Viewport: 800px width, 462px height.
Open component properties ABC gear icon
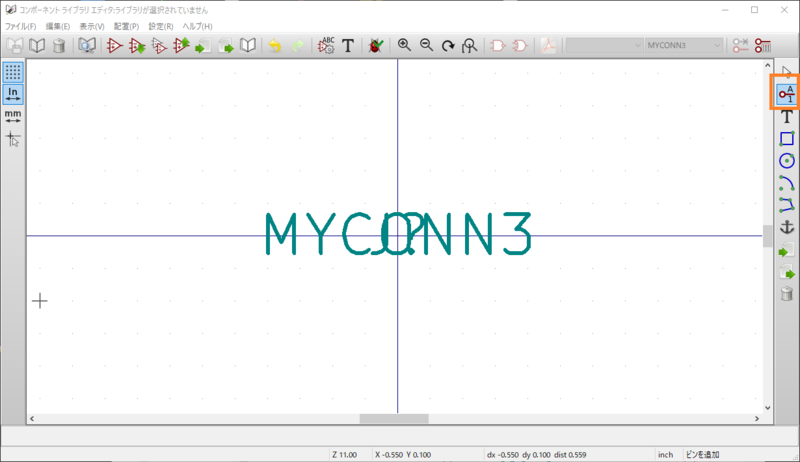pyautogui.click(x=326, y=46)
